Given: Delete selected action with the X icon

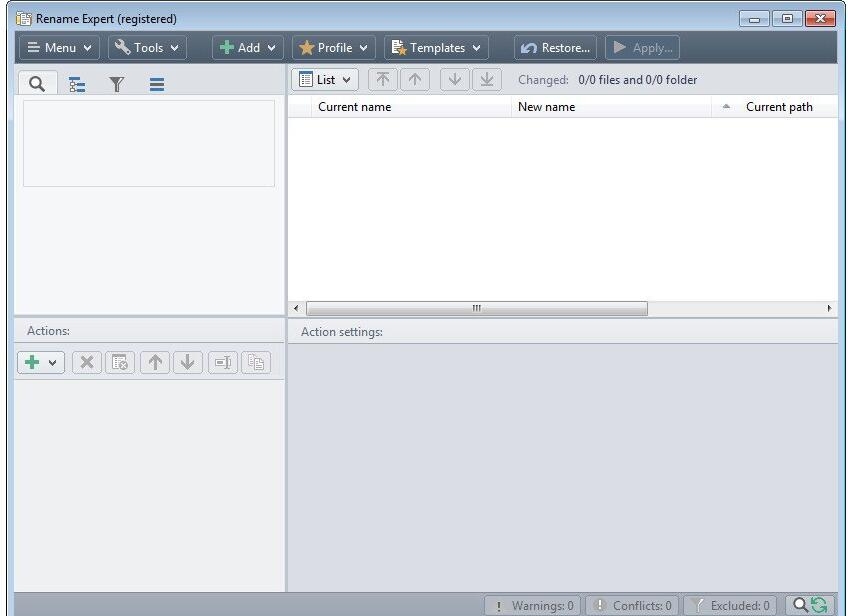Looking at the screenshot, I should [86, 363].
